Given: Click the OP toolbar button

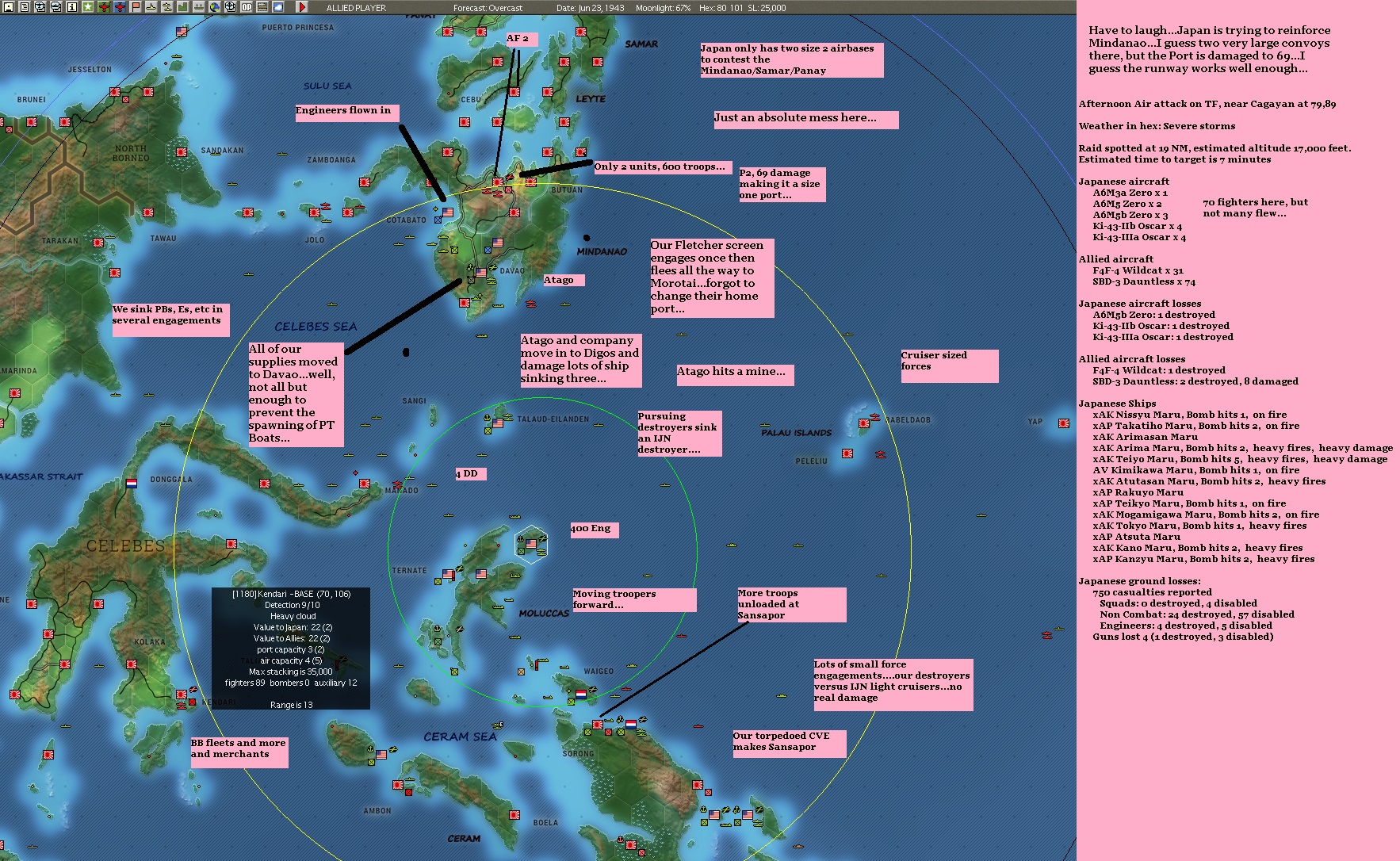Looking at the screenshot, I should tap(247, 7).
